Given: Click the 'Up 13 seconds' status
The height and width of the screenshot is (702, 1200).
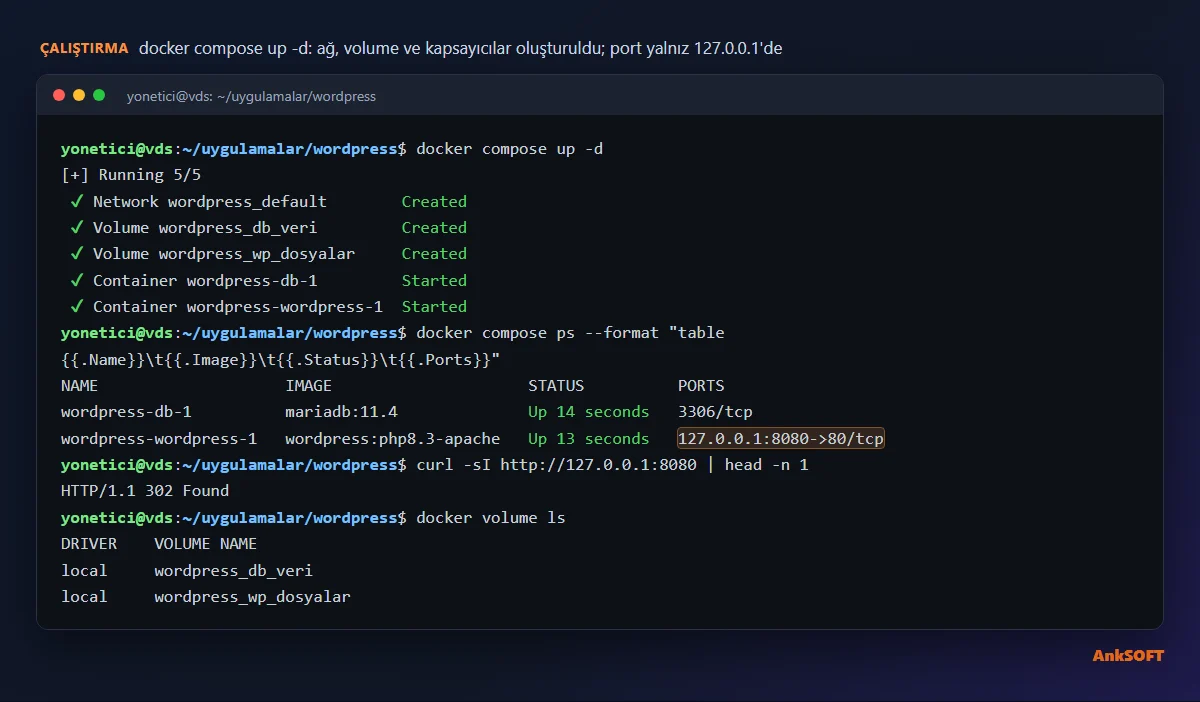Looking at the screenshot, I should point(589,439).
